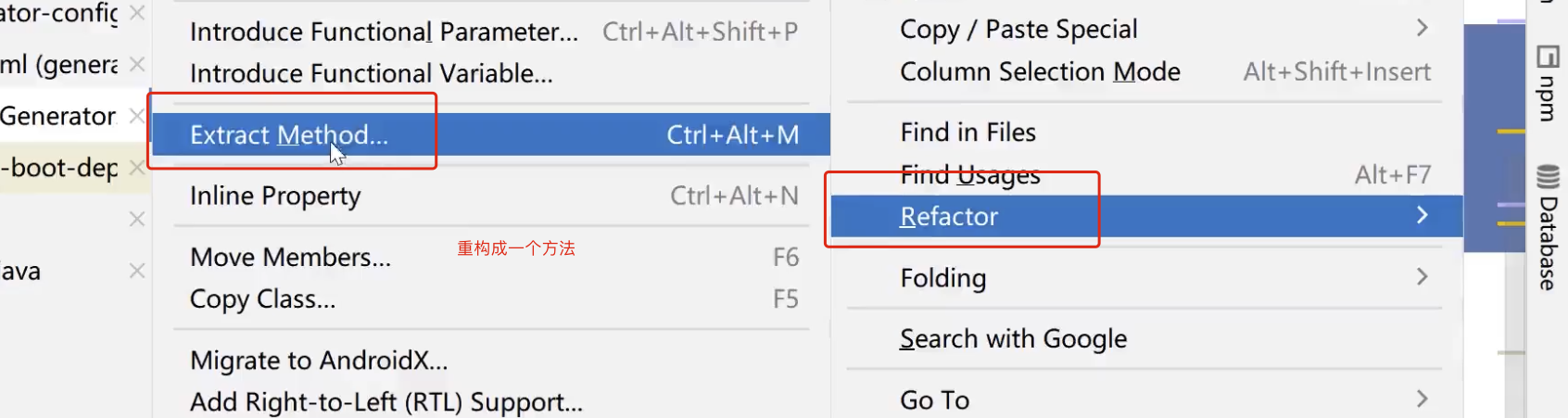1568x418 pixels.
Task: Close the ava editor tab
Action: (137, 271)
